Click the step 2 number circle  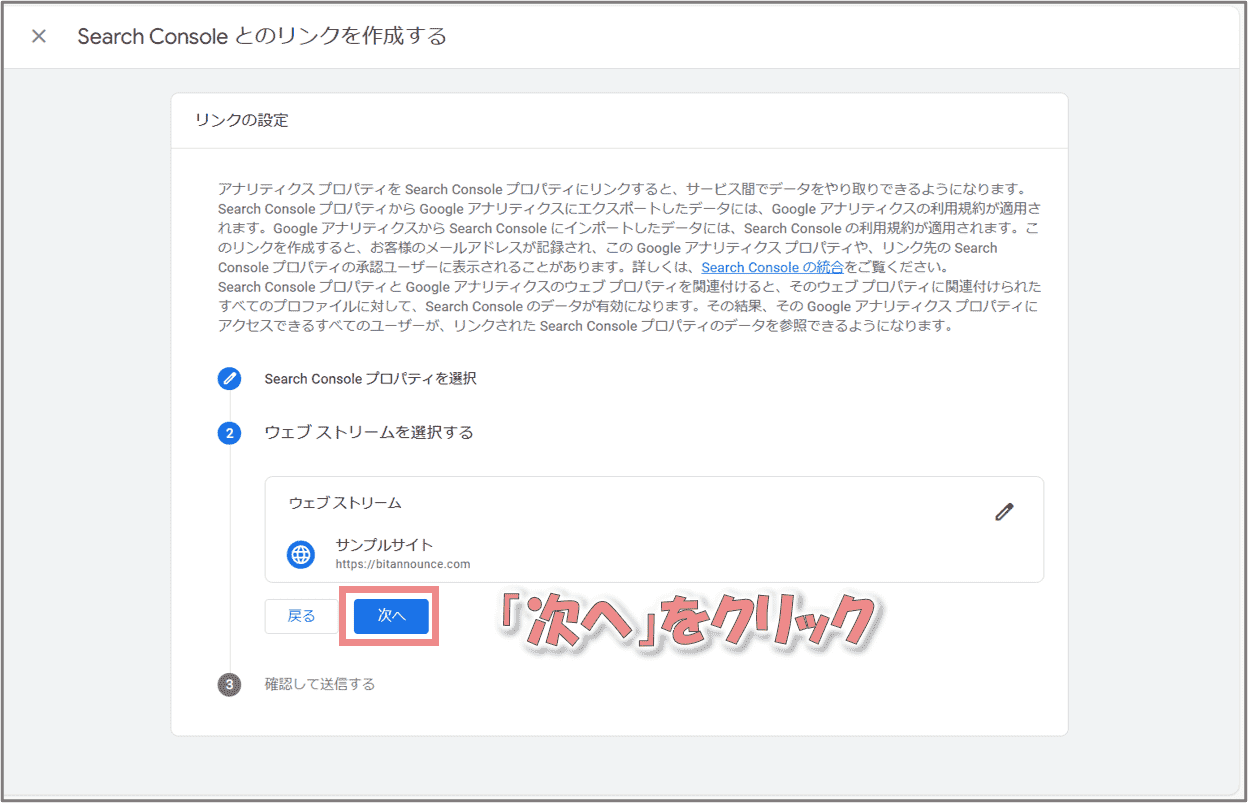tap(230, 433)
